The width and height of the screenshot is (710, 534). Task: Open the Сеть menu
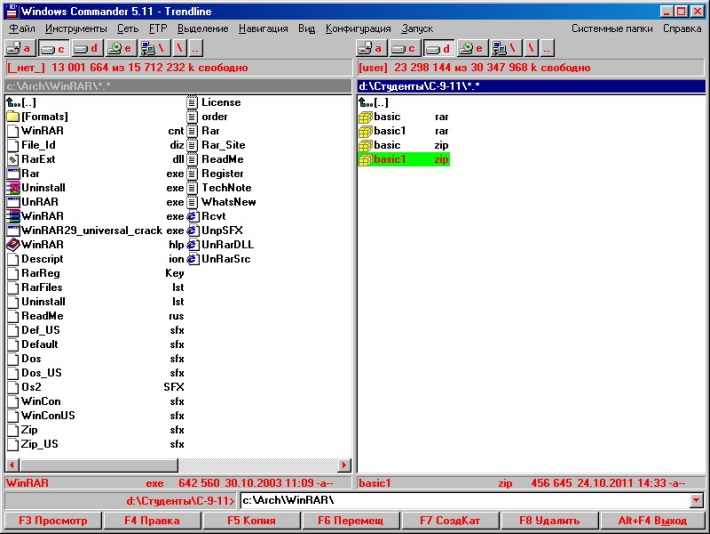point(128,29)
